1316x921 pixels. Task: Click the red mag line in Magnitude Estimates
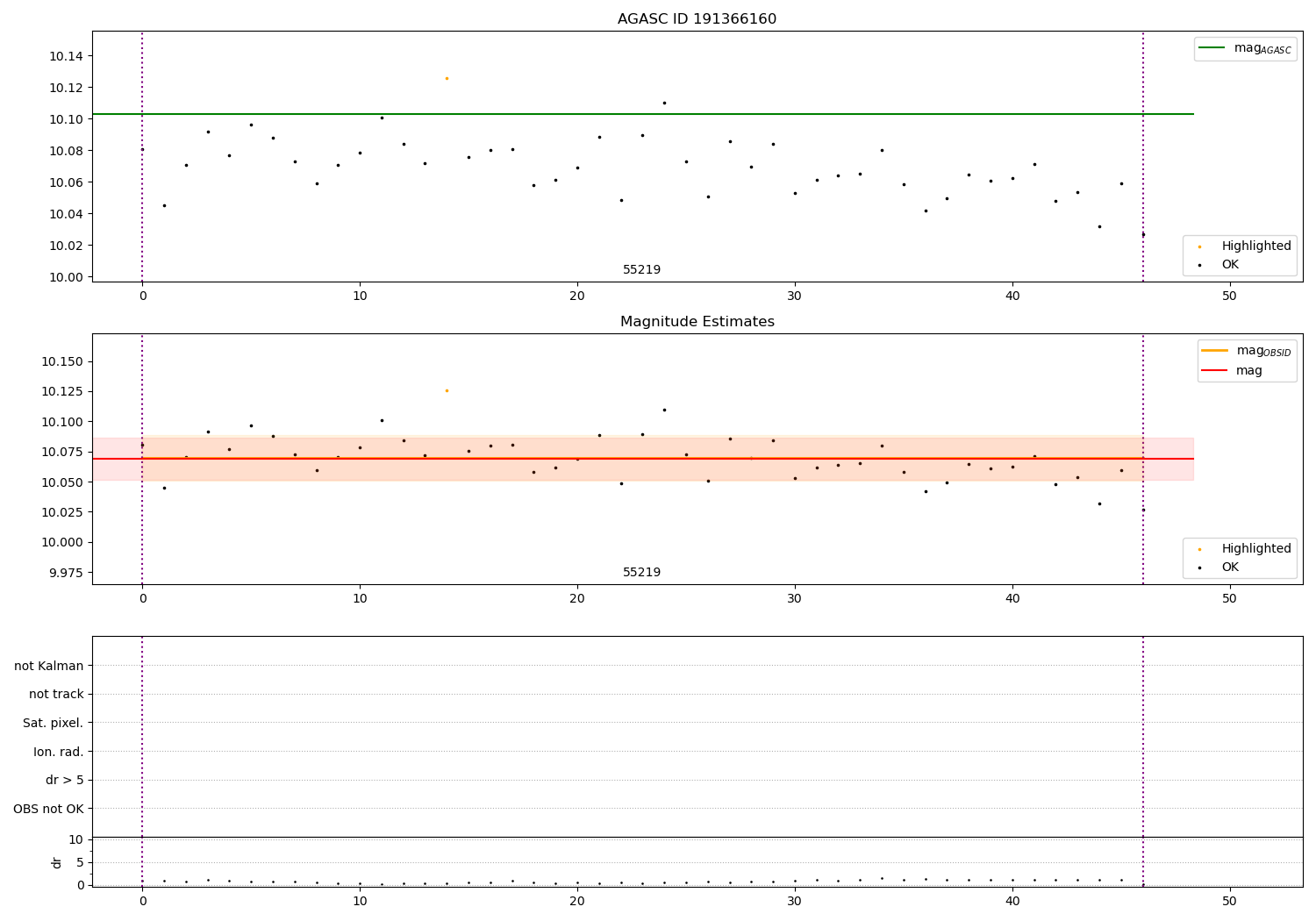pos(642,459)
